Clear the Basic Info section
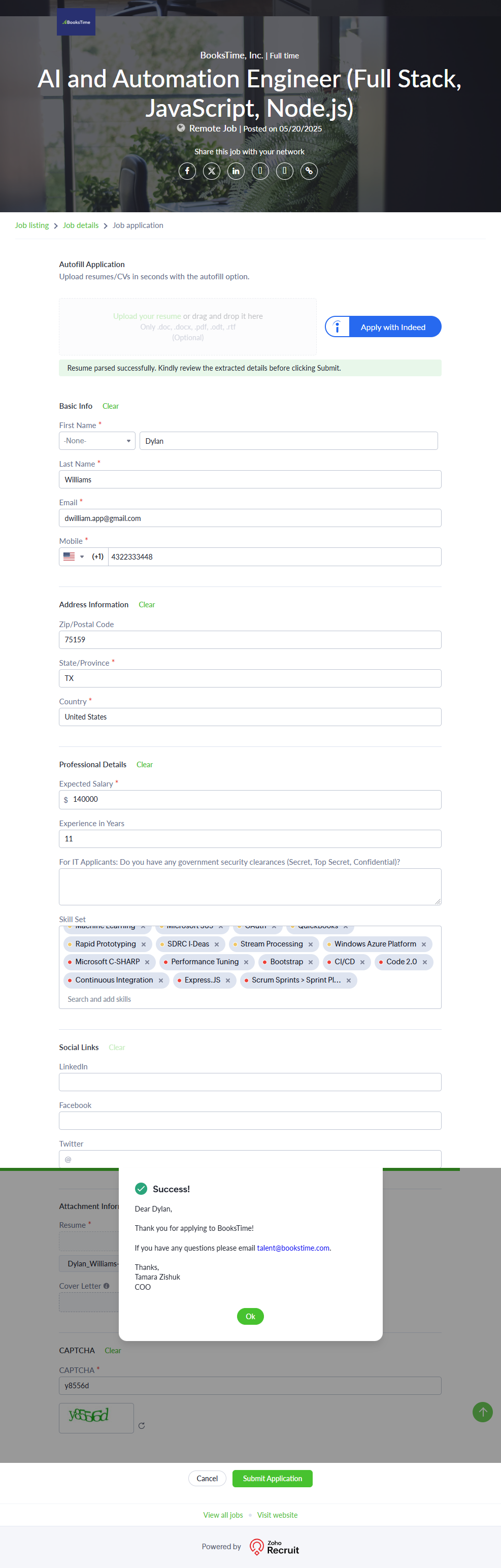 tap(110, 406)
